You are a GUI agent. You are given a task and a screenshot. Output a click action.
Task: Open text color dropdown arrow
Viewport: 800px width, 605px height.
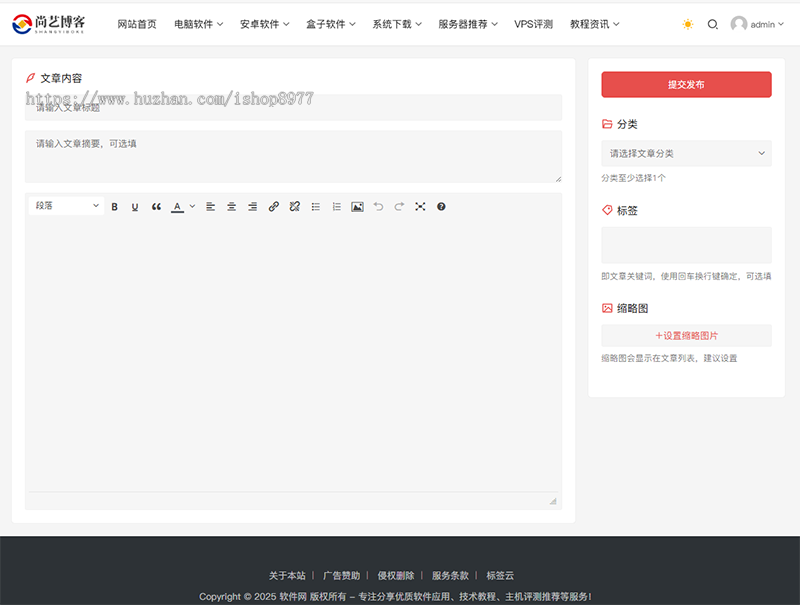pyautogui.click(x=192, y=206)
